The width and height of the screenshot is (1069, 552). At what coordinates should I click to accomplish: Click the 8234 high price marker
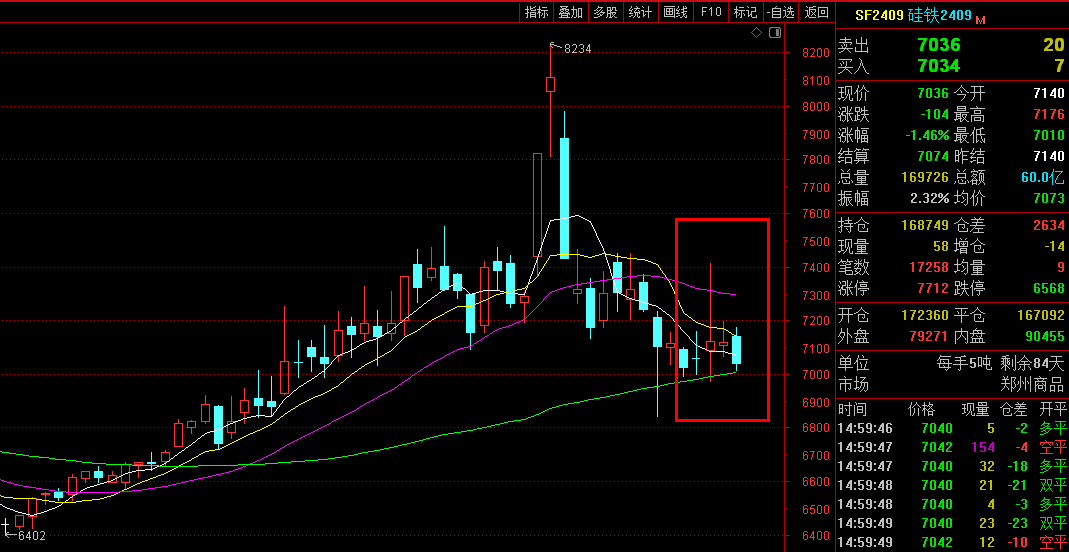[578, 48]
